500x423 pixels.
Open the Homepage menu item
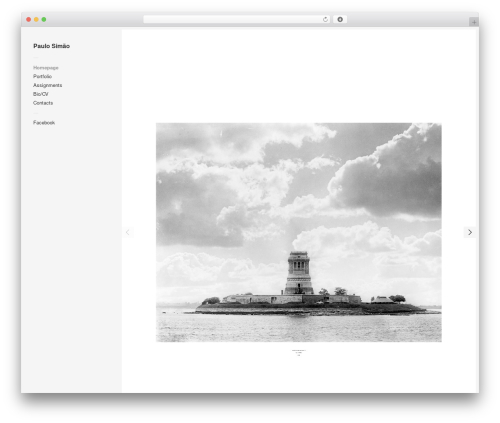(x=46, y=68)
